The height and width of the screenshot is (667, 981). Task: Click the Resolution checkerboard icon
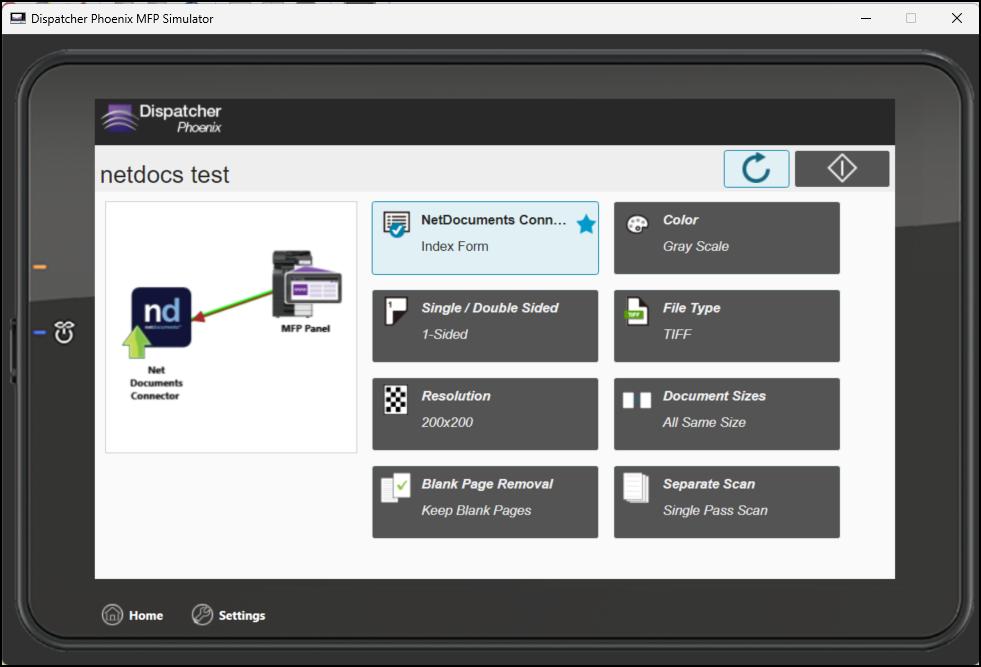[x=395, y=399]
